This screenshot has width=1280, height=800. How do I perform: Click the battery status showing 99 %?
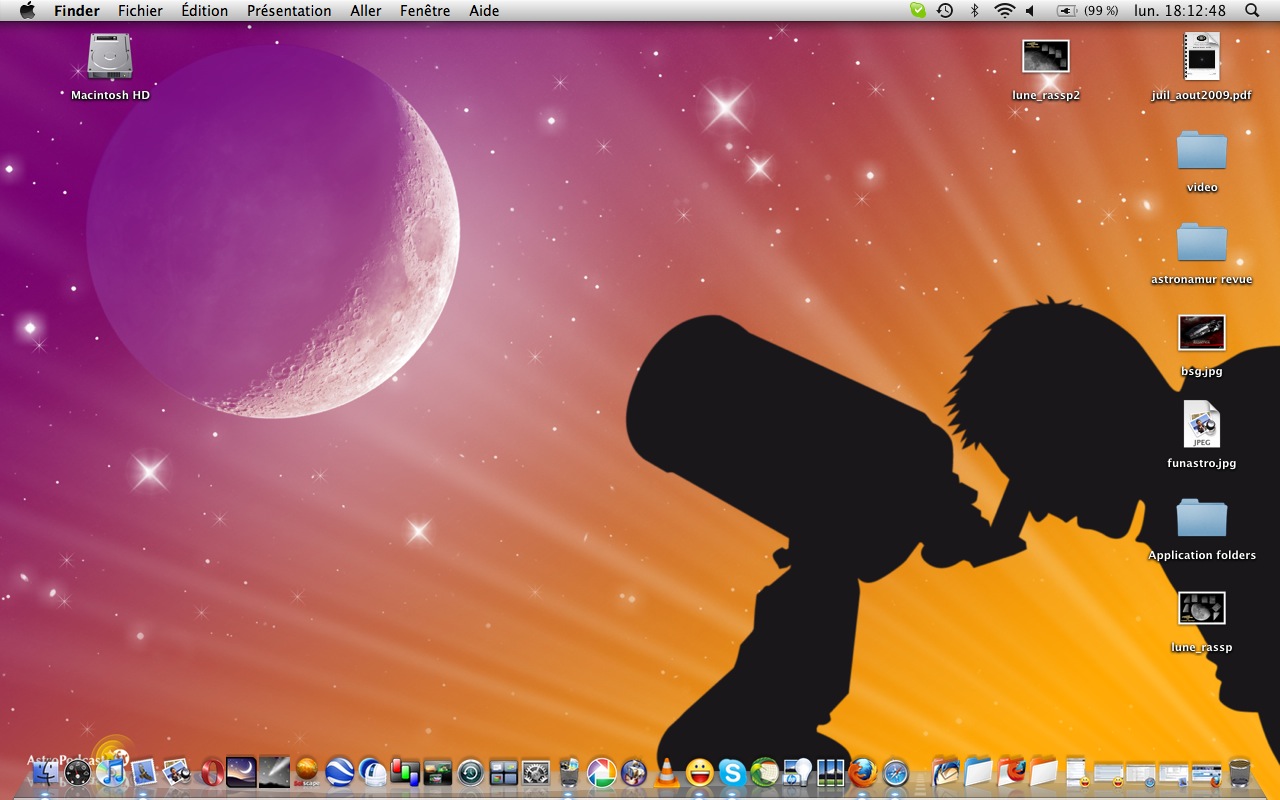point(1087,11)
